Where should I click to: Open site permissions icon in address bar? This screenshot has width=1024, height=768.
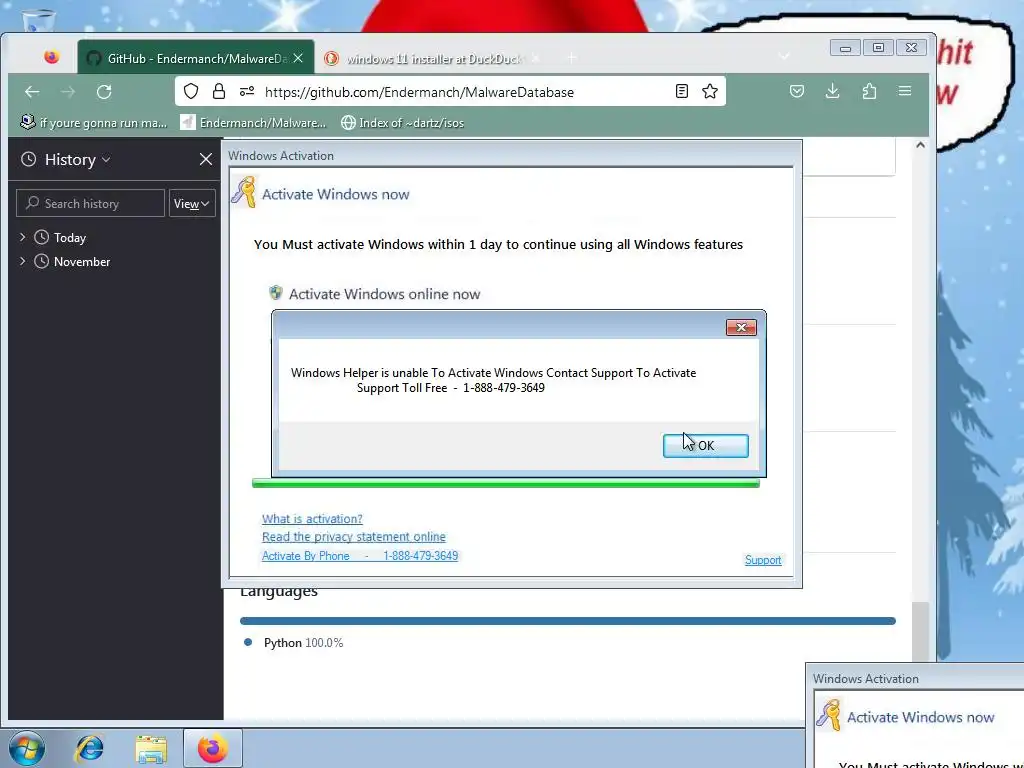[247, 91]
